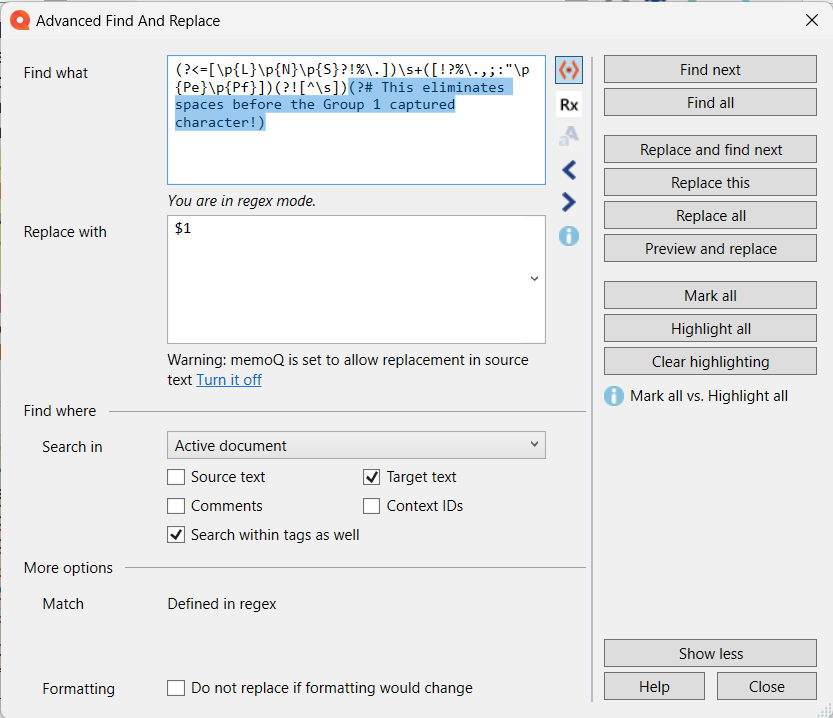This screenshot has height=718, width=833.
Task: Click Clear highlighting button
Action: pos(710,361)
